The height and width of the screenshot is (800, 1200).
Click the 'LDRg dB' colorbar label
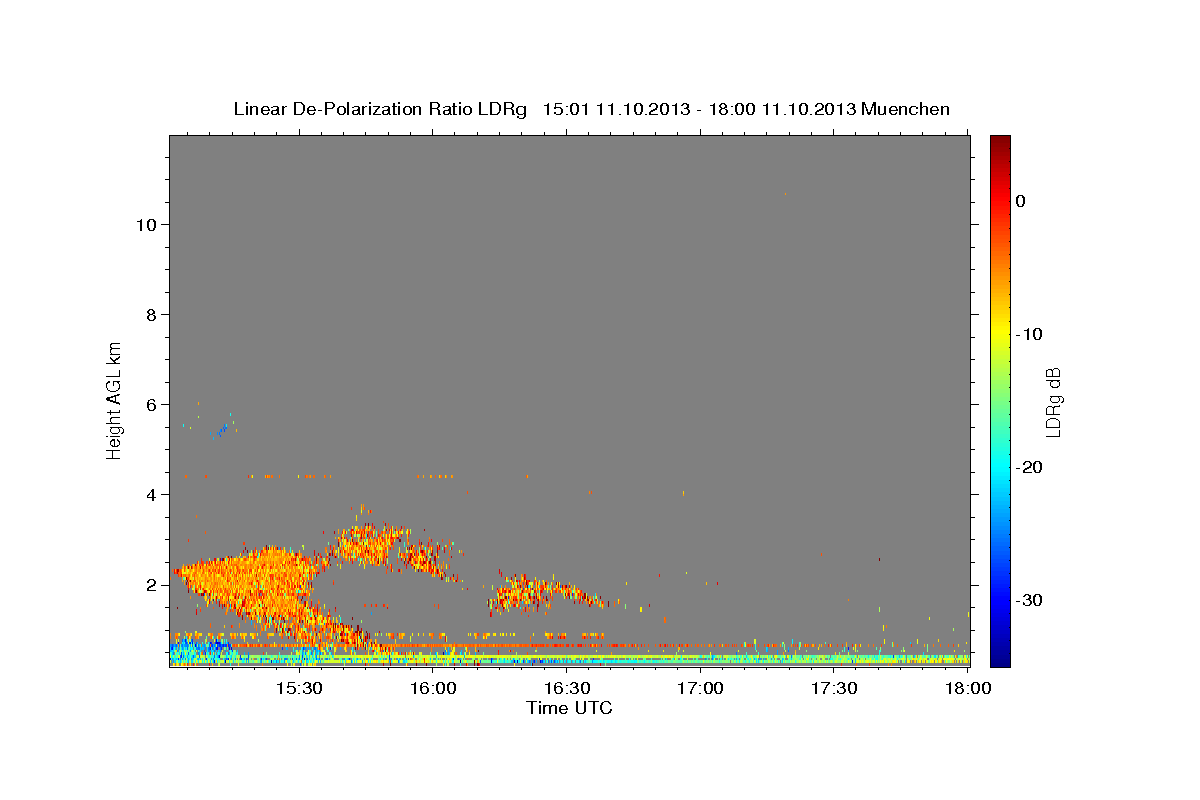(x=1052, y=402)
